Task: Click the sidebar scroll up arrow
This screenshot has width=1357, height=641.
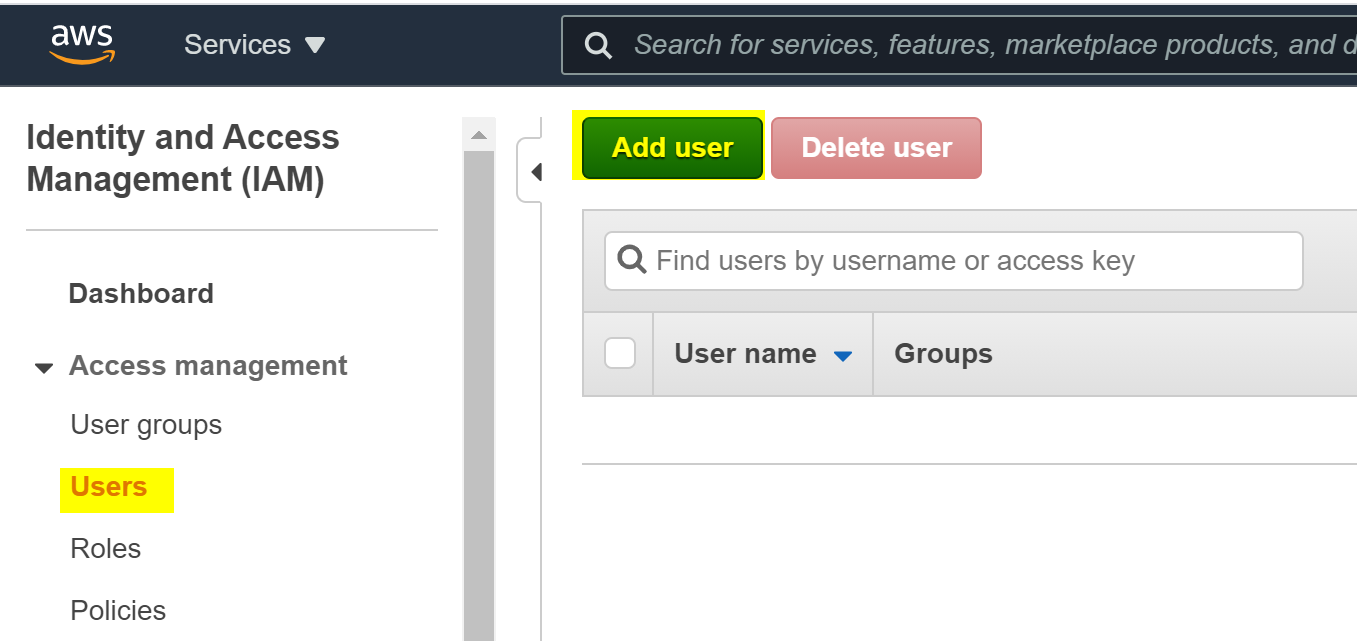Action: (x=479, y=134)
